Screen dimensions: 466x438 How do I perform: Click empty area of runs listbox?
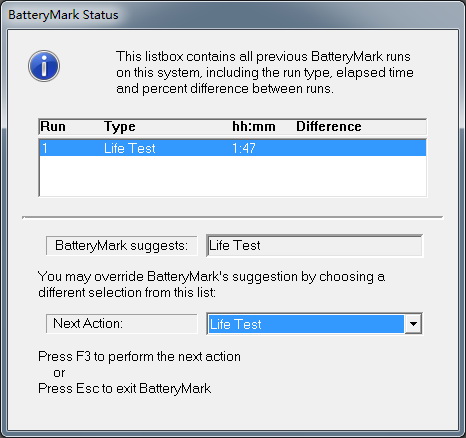[x=233, y=176]
